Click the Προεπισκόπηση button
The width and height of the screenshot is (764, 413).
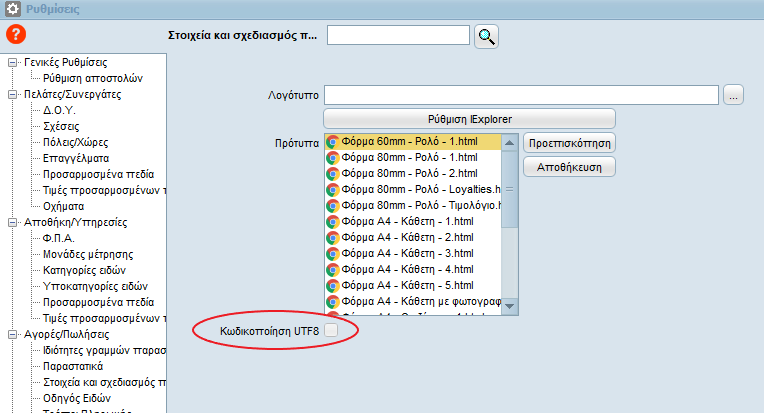[x=569, y=143]
